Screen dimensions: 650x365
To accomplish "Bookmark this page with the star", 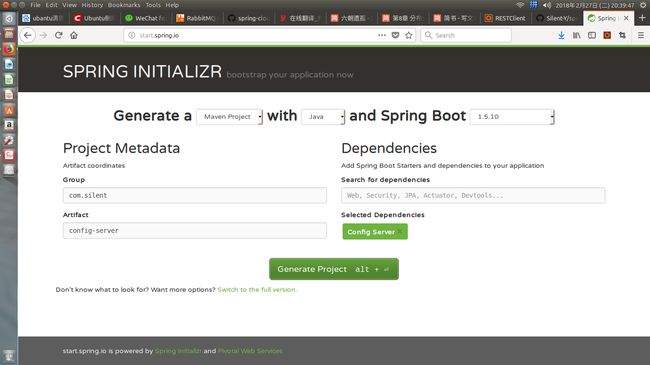I will 409,35.
